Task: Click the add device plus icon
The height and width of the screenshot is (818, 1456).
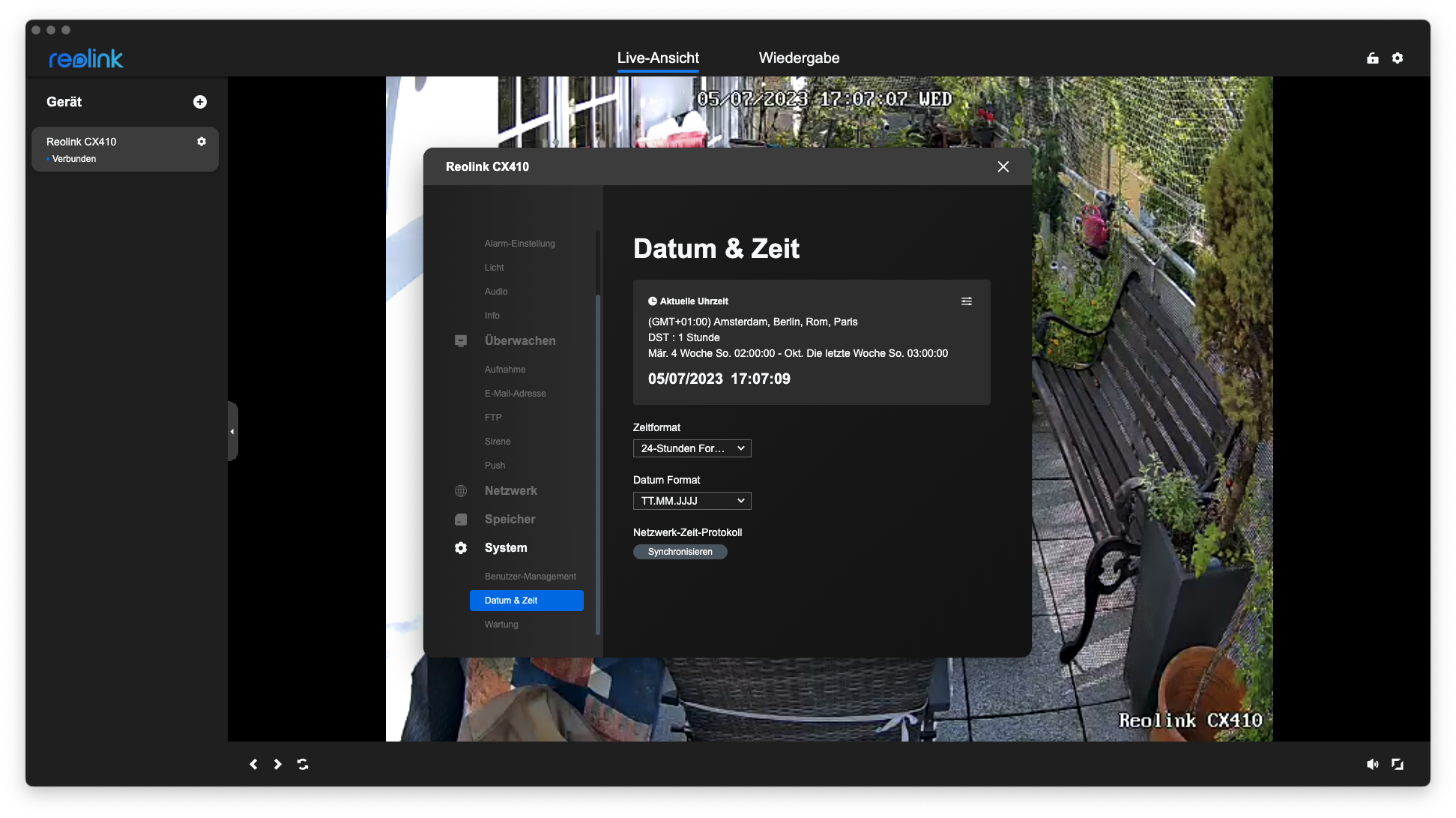Action: click(x=200, y=102)
